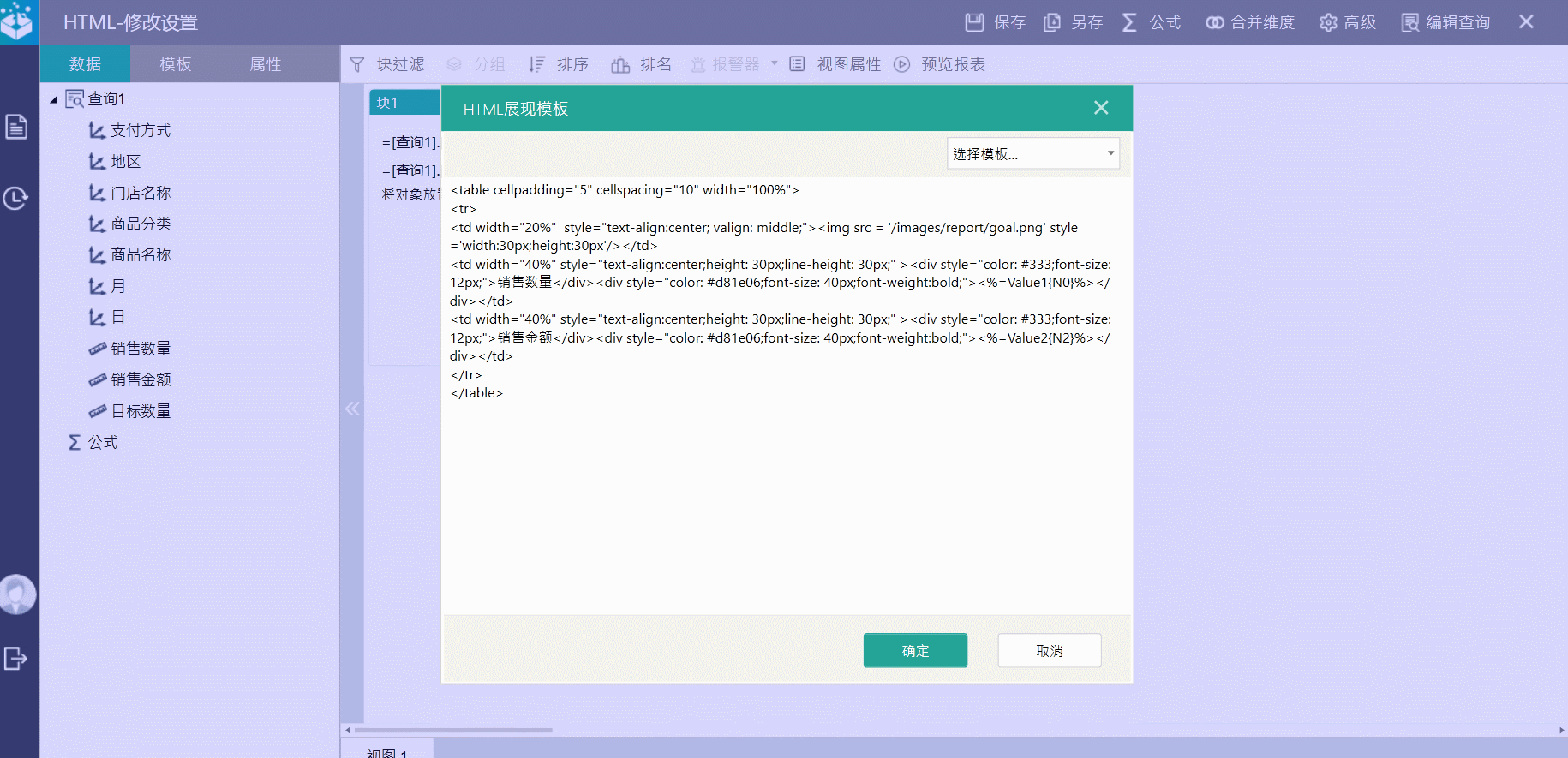Click the HTML展现模板 dialog title
The image size is (1568, 758).
coord(516,109)
